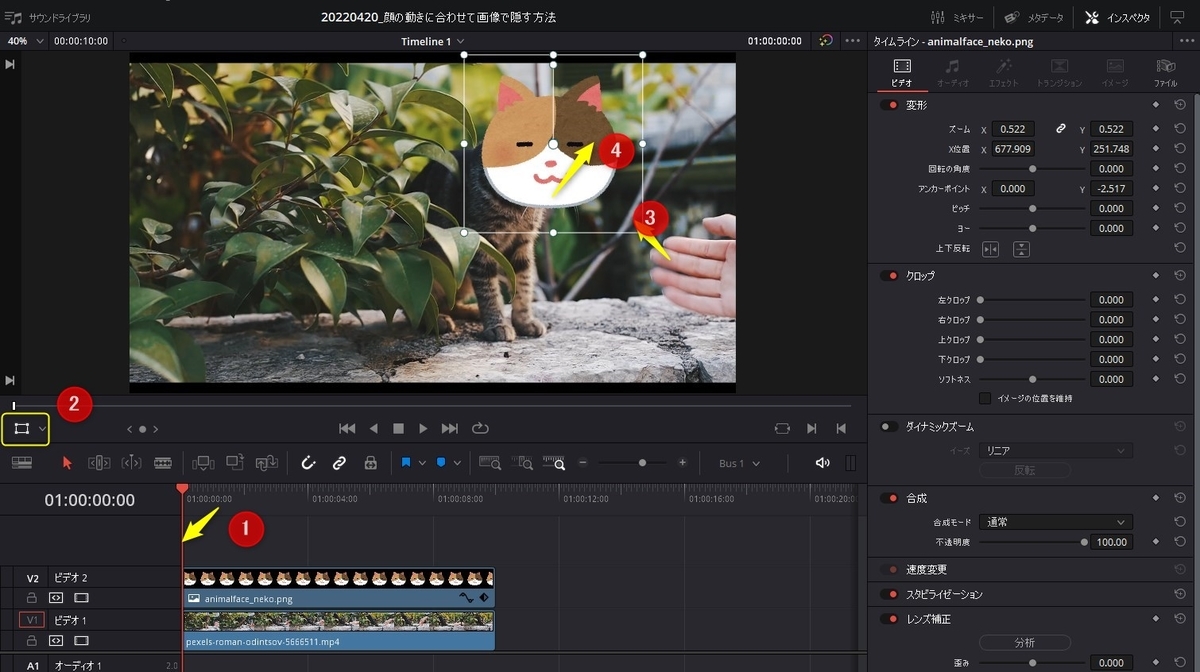1200x672 pixels.
Task: Toggle the レンズ補正 switch
Action: click(x=888, y=619)
